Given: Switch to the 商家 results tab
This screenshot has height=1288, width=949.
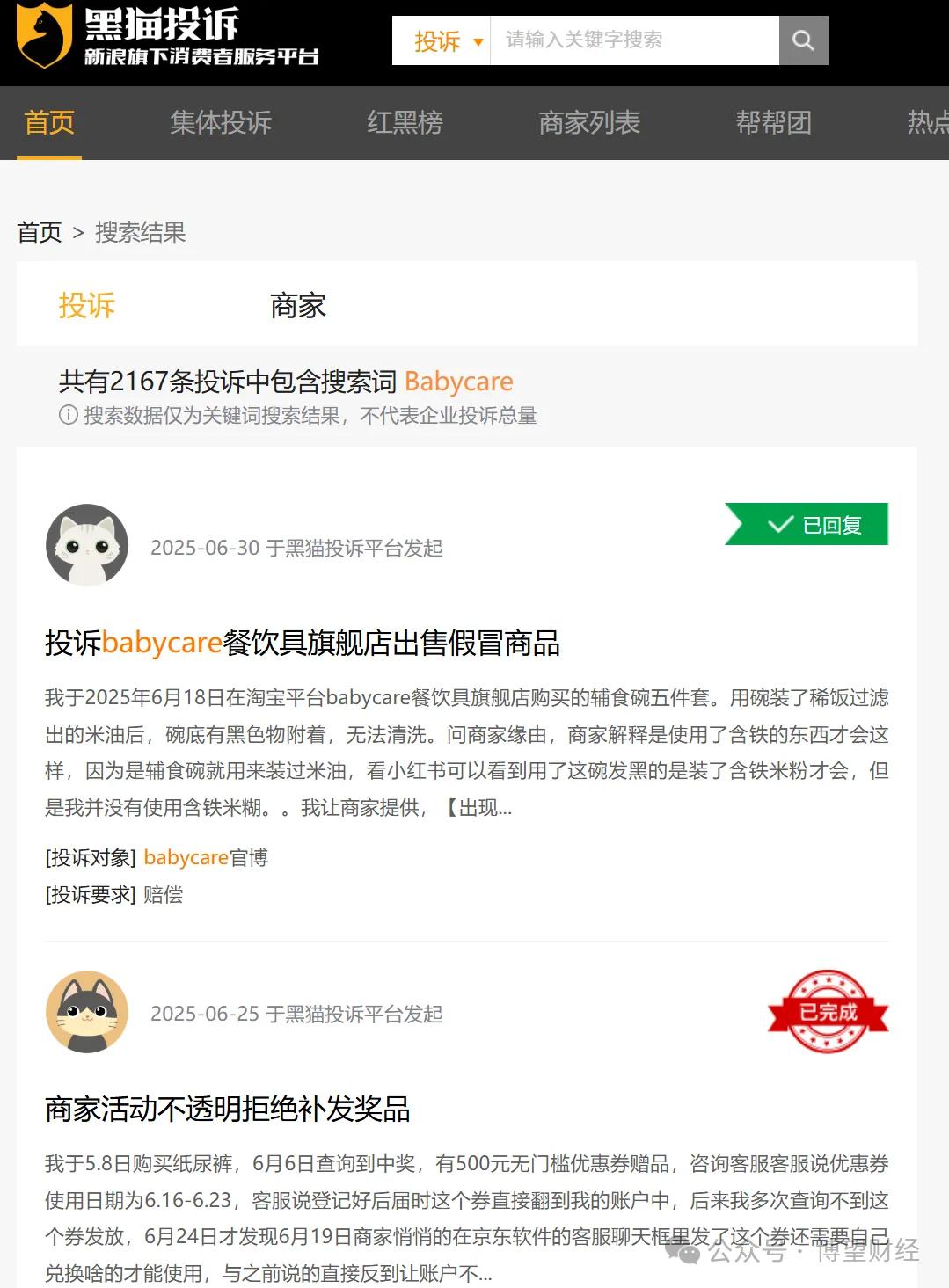Looking at the screenshot, I should (298, 306).
